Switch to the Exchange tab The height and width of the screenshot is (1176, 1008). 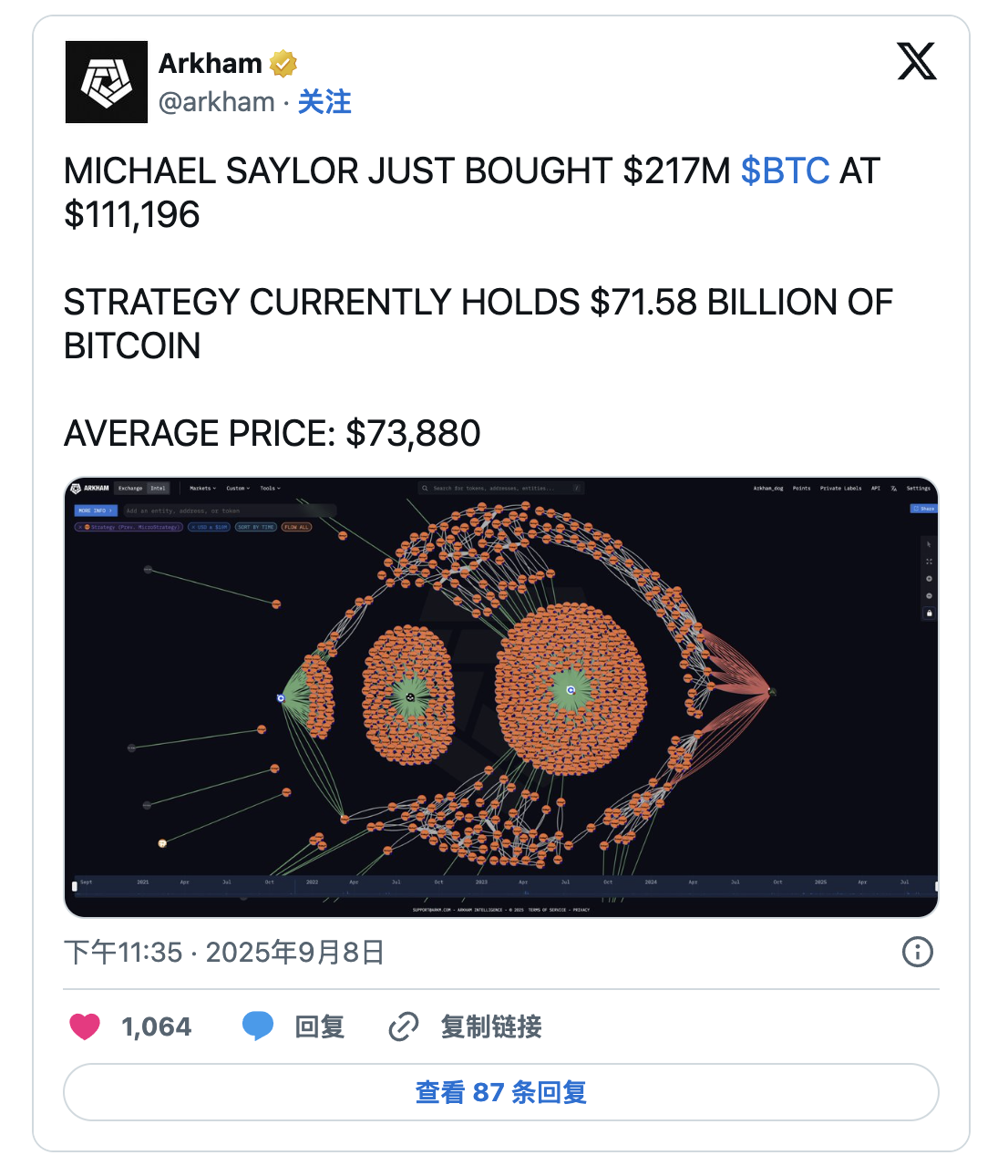pyautogui.click(x=130, y=489)
